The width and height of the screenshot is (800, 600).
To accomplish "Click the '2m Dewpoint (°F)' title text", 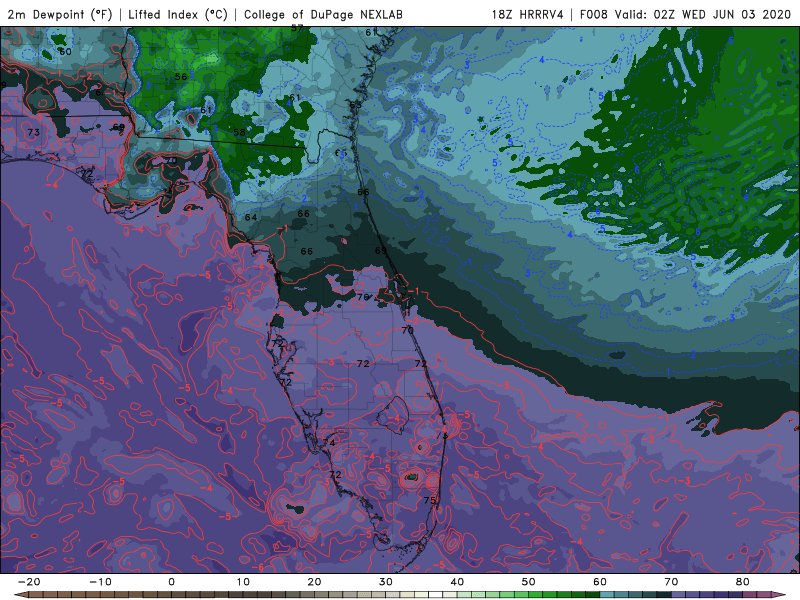I will click(60, 14).
